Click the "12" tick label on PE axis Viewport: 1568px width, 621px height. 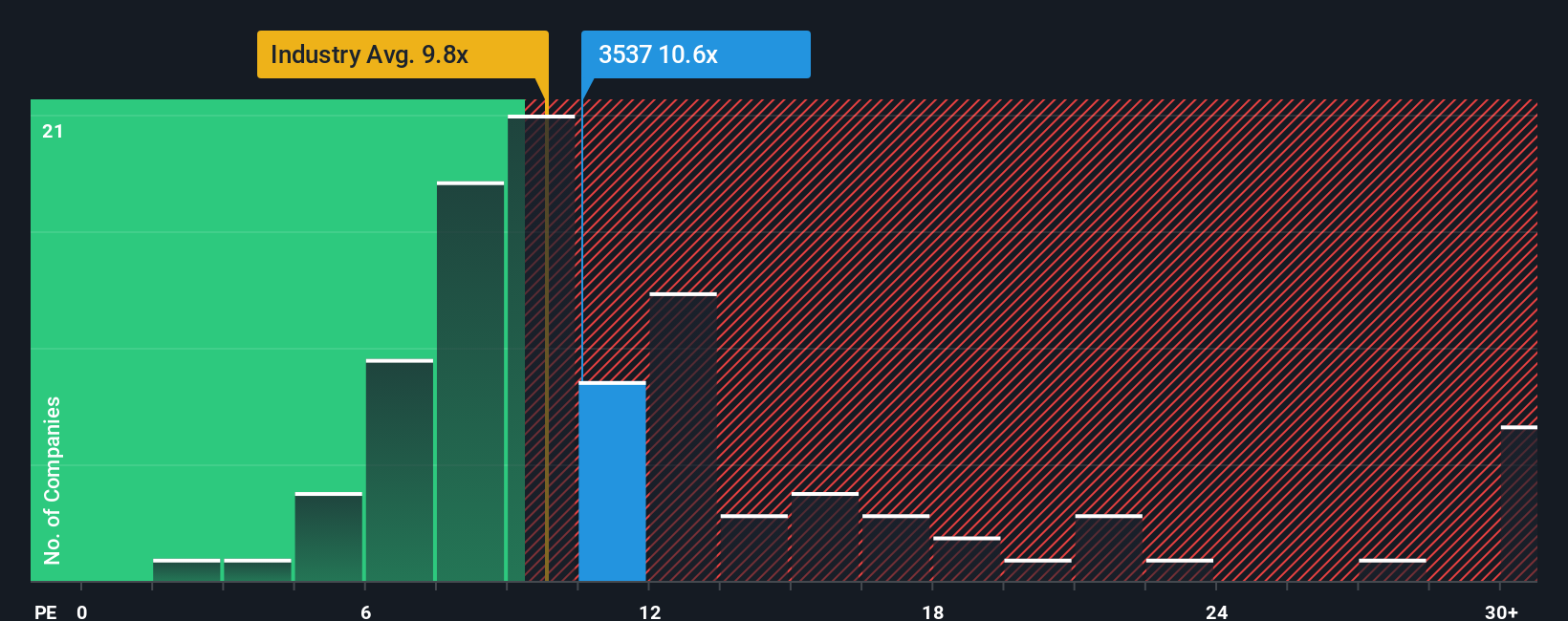(x=650, y=611)
